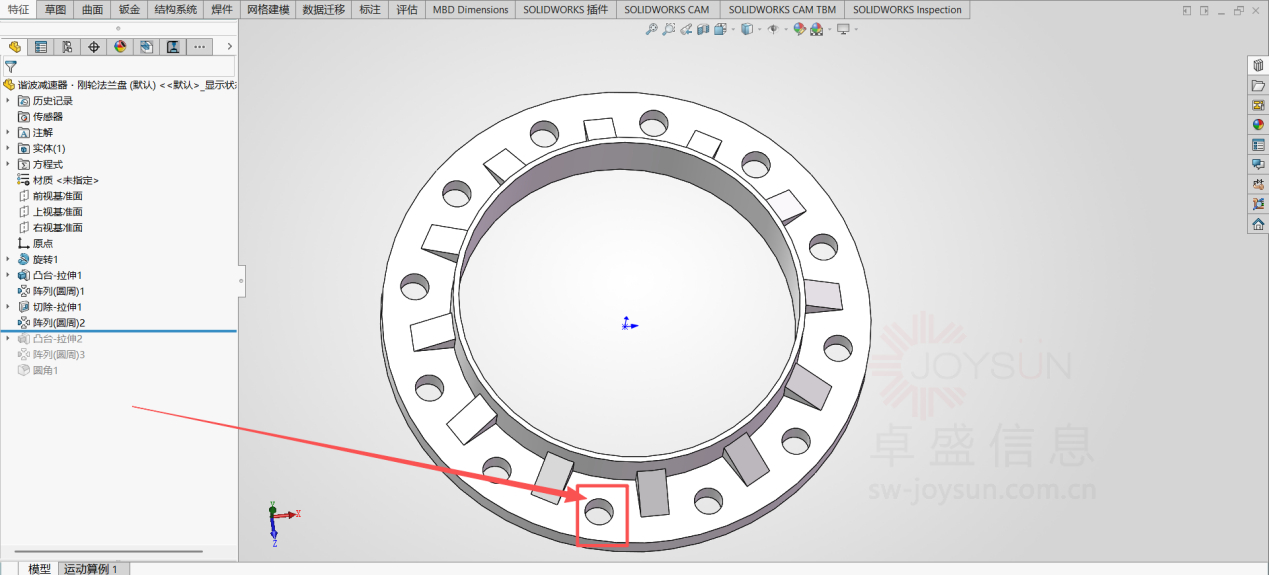The height and width of the screenshot is (575, 1269).
Task: Open the PropertyManager tab icon
Action: click(41, 47)
